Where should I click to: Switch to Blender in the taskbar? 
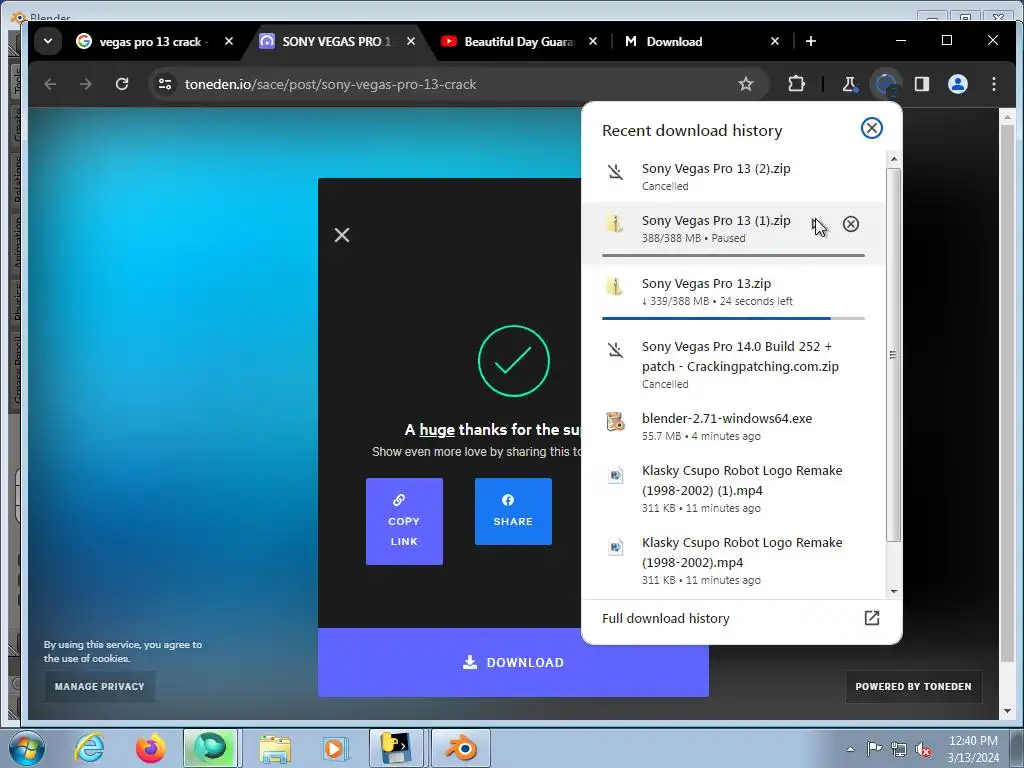pos(460,748)
